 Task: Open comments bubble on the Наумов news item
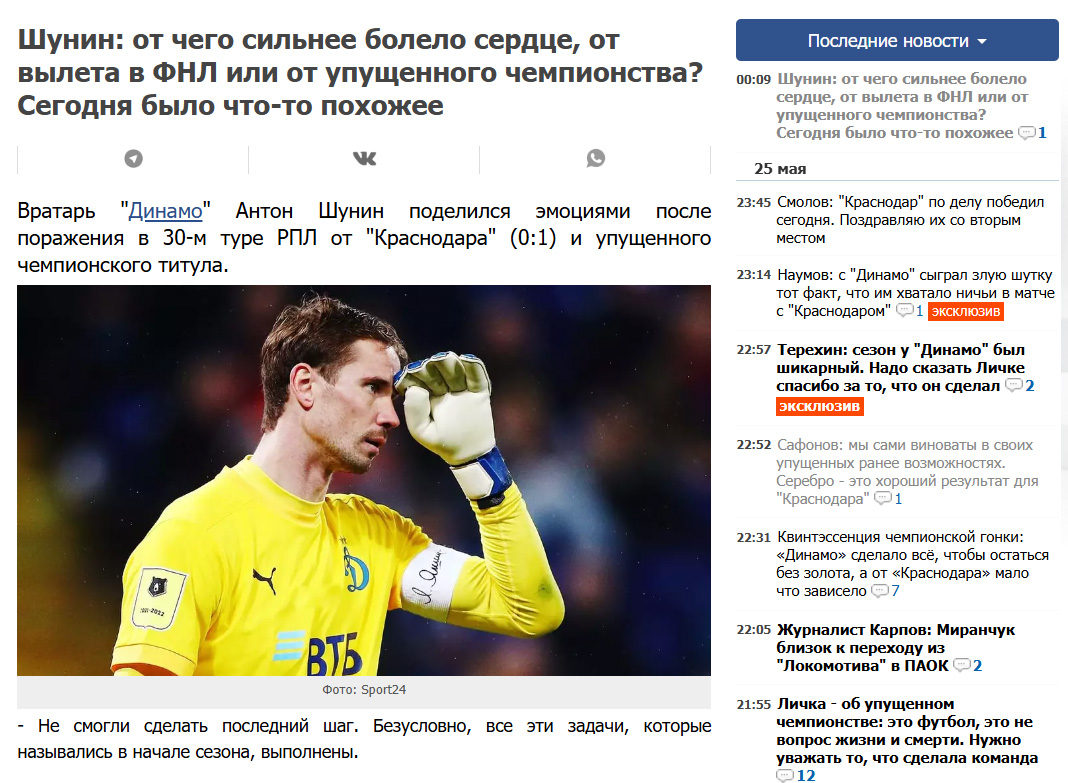(910, 311)
